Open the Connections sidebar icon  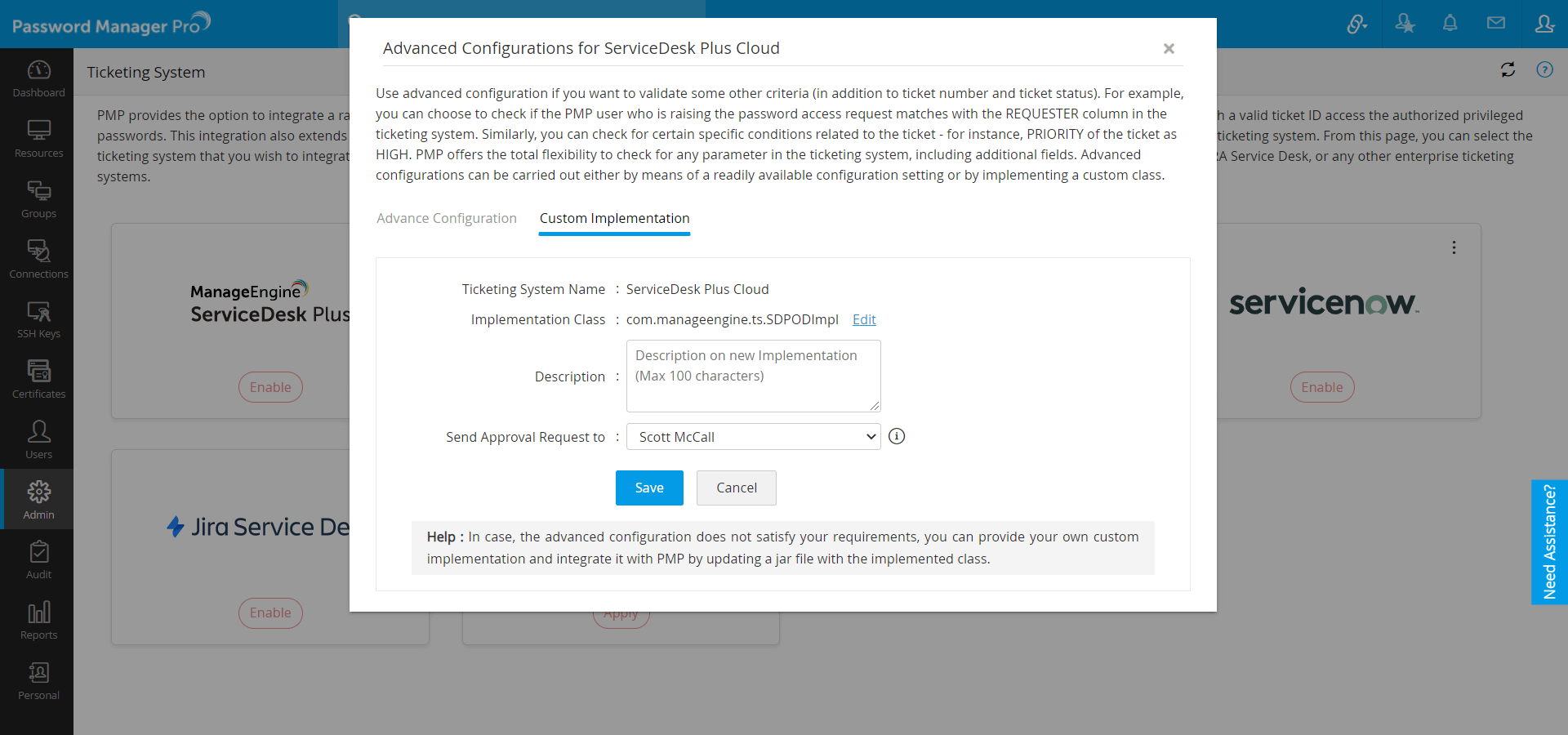point(38,260)
